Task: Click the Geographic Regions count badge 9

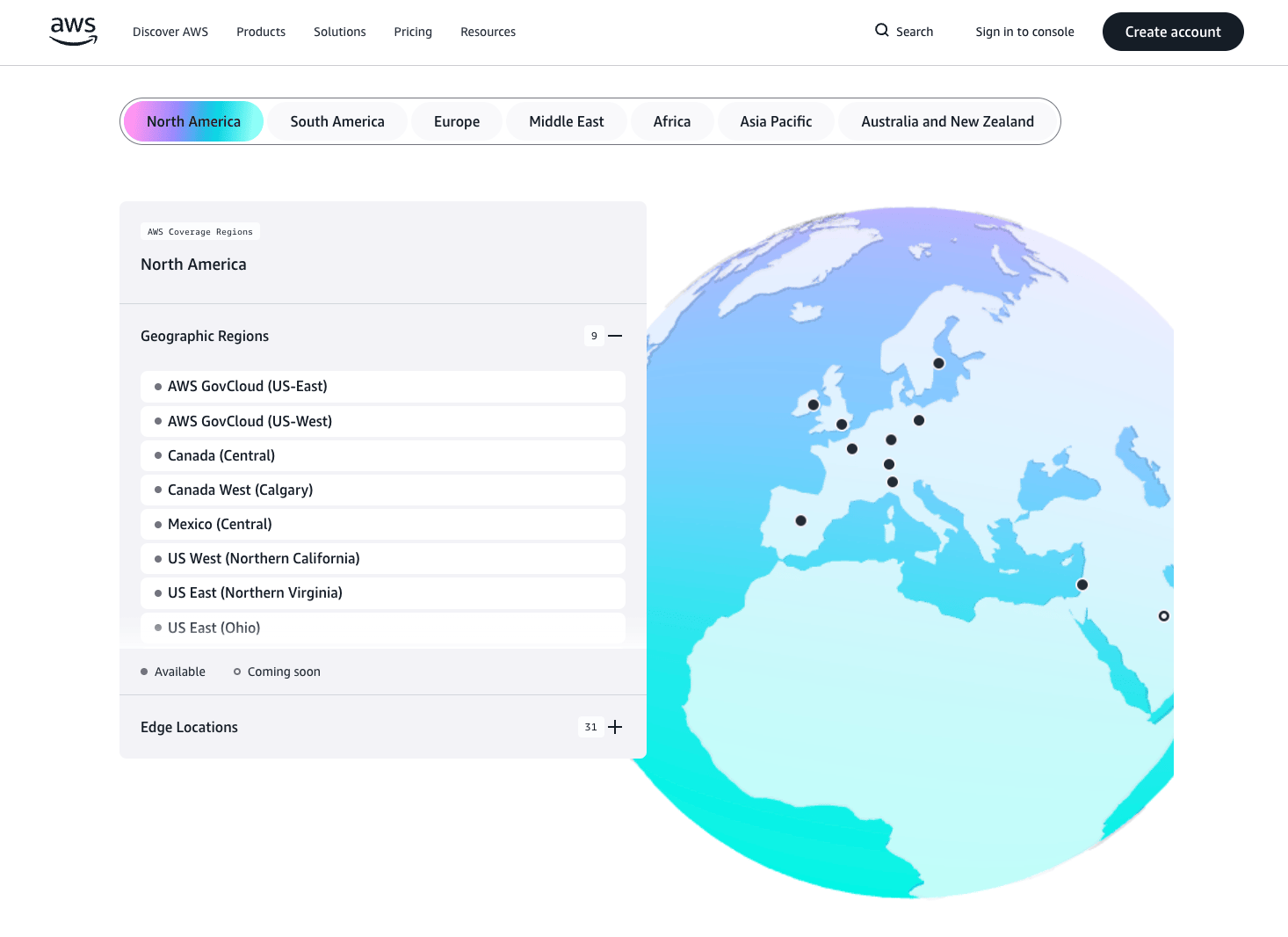Action: [594, 336]
